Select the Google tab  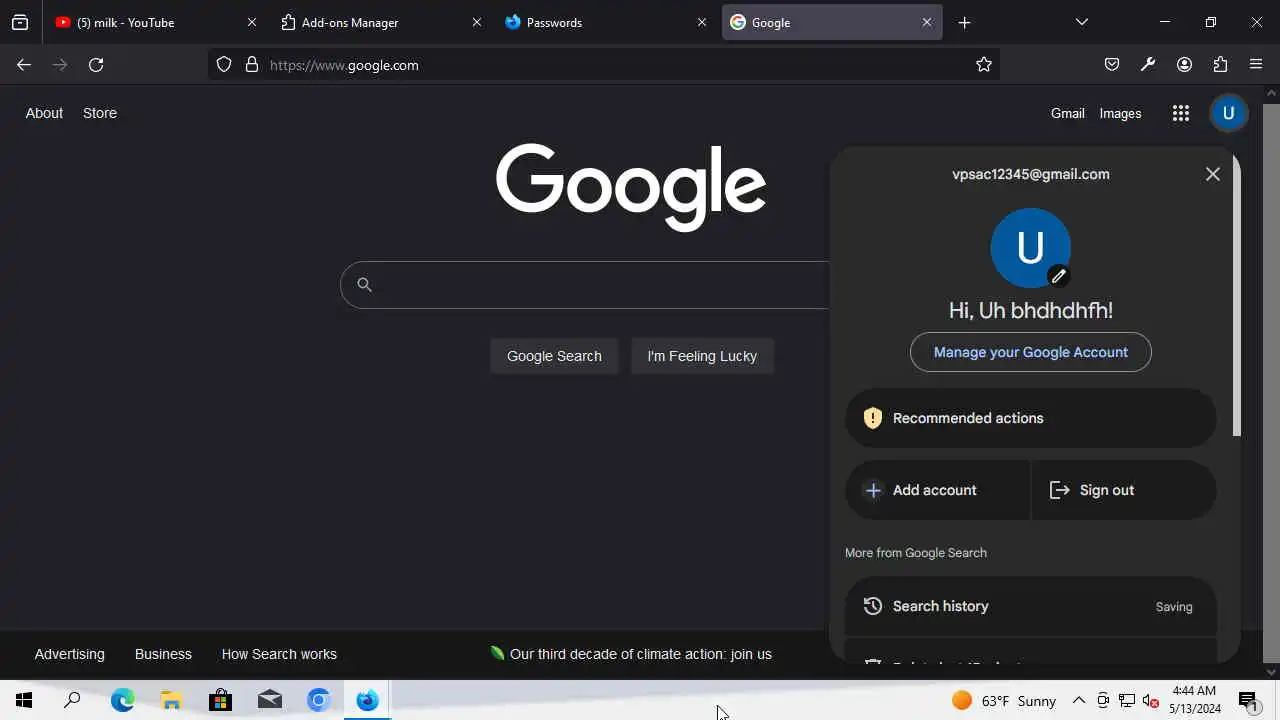[832, 22]
